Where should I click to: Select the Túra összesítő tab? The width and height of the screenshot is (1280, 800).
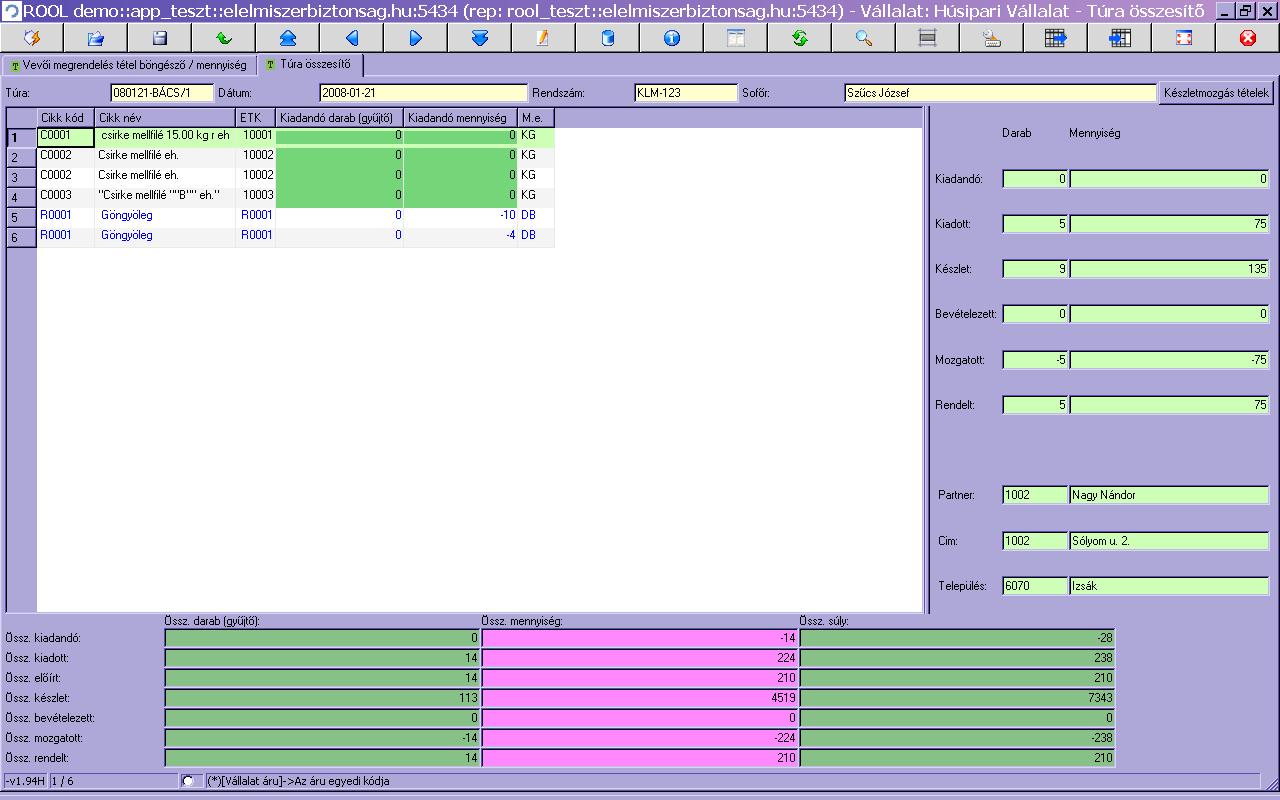[309, 65]
